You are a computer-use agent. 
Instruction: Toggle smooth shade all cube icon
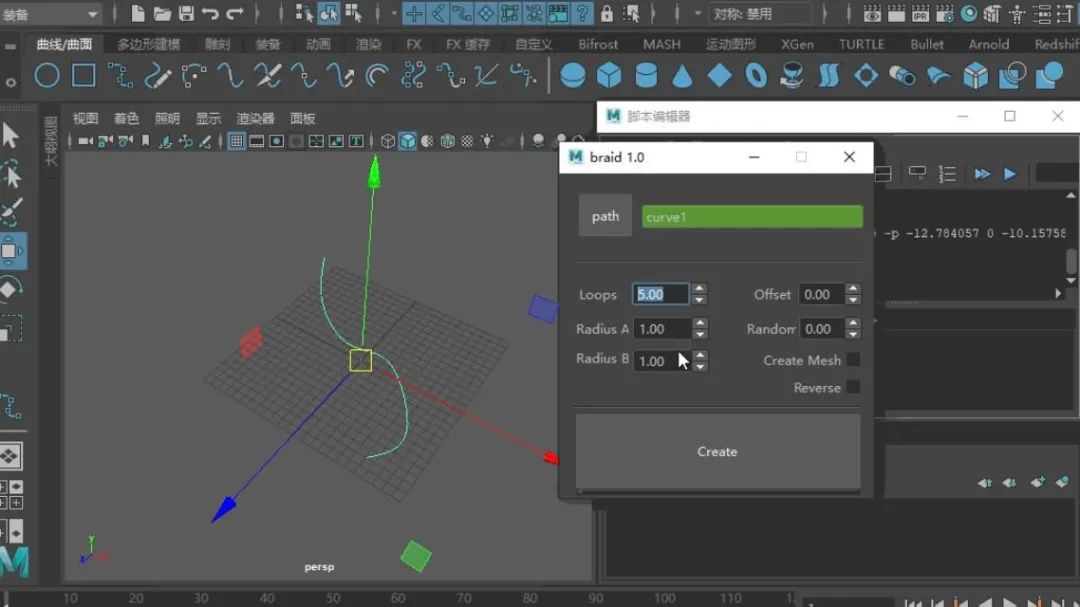tap(408, 141)
